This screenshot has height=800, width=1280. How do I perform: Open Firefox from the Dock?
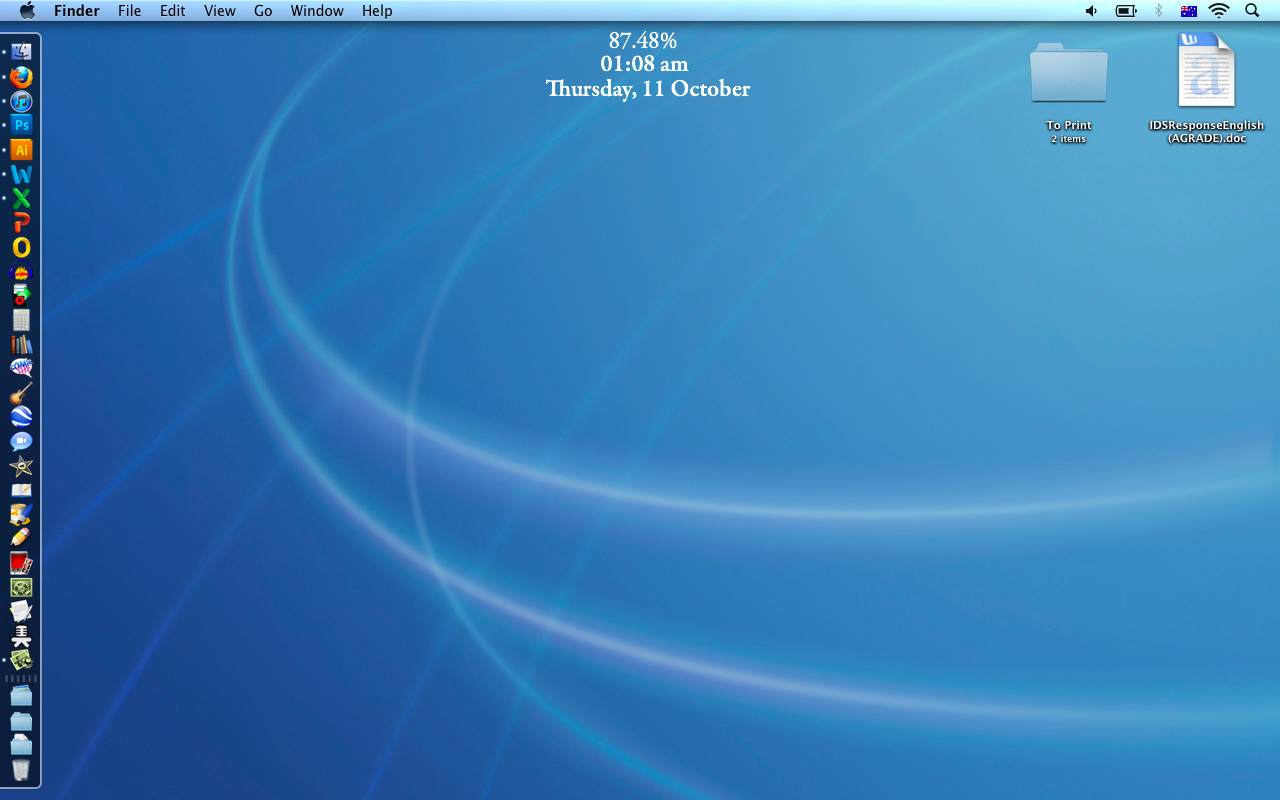coord(21,77)
